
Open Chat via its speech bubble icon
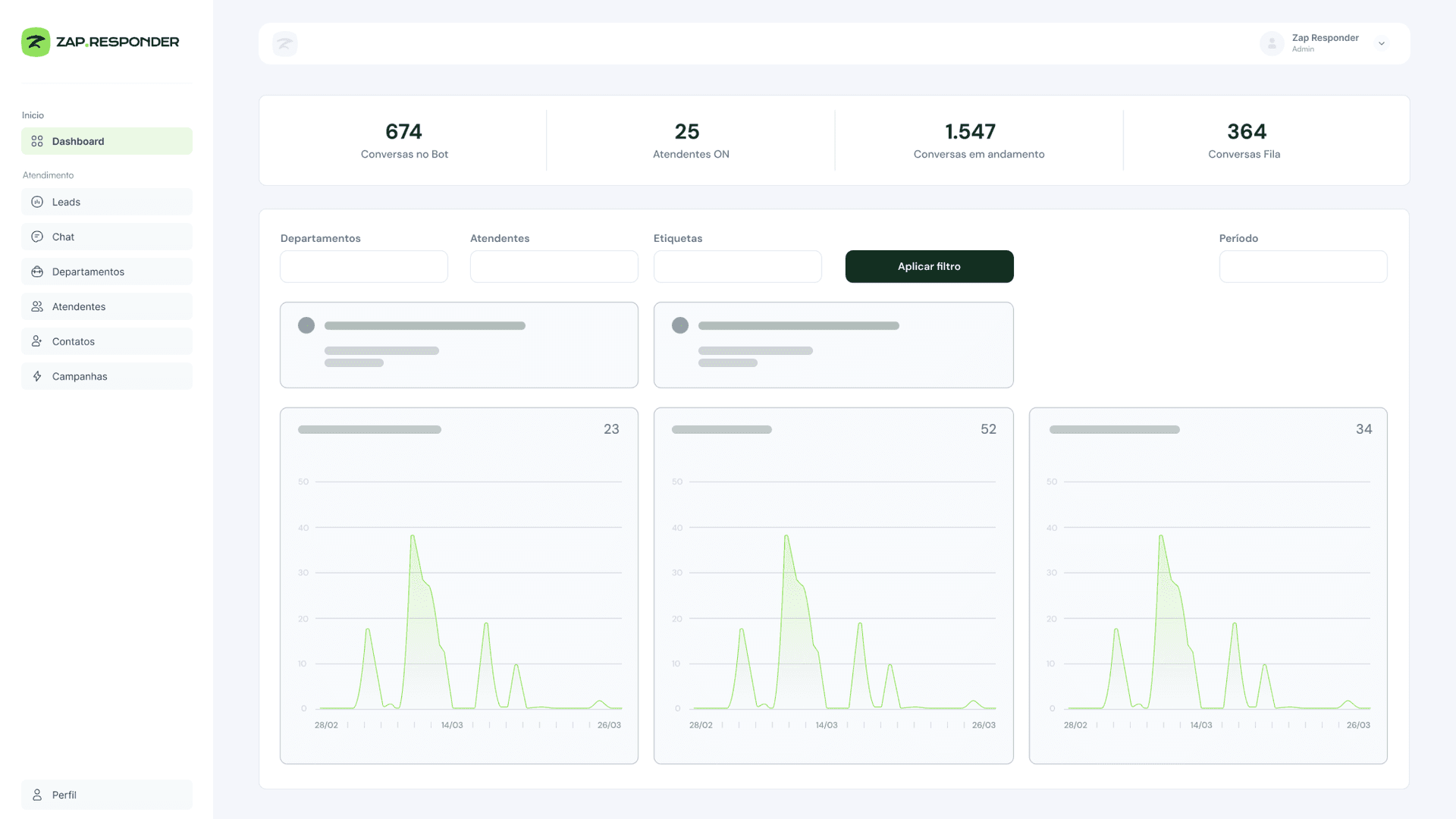click(37, 236)
